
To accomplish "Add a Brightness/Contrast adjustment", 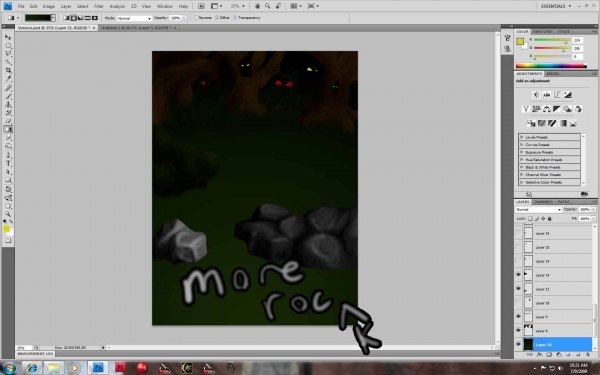I will click(536, 95).
